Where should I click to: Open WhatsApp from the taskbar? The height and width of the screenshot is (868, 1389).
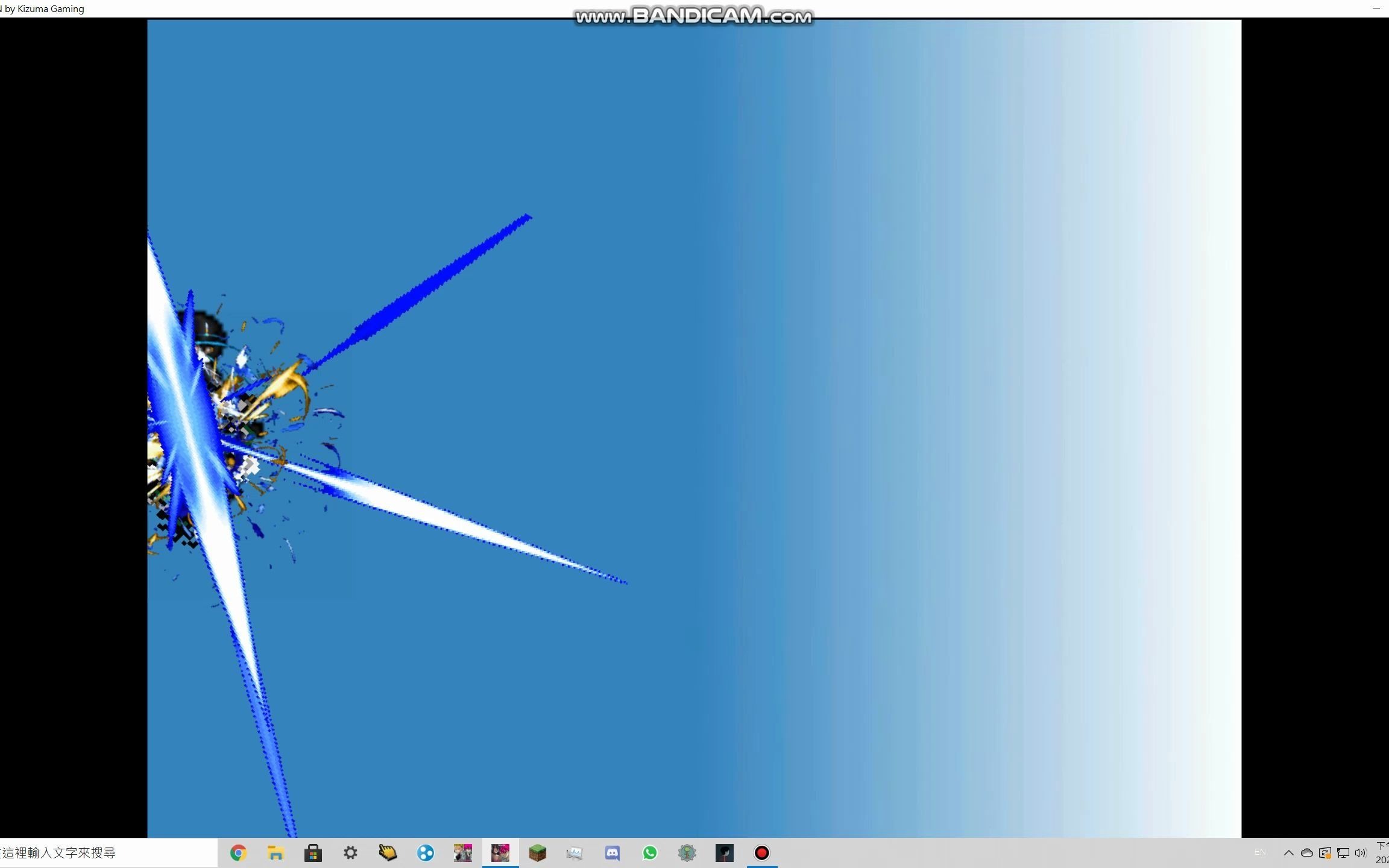[650, 853]
